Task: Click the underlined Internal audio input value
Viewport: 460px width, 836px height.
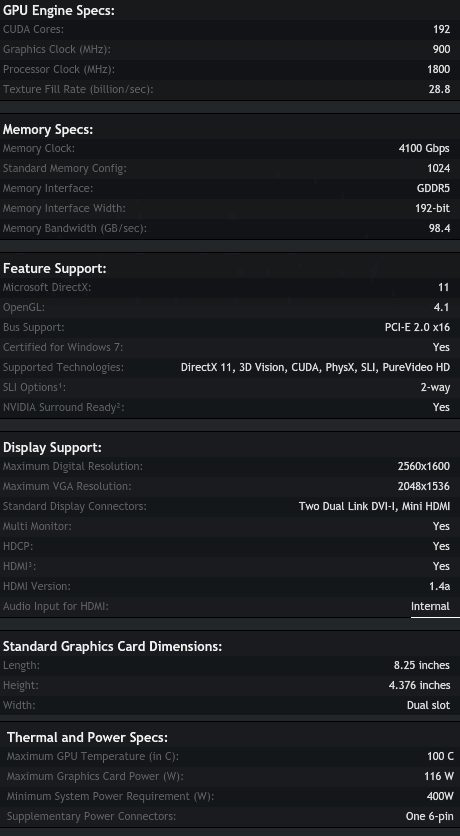Action: click(x=430, y=606)
